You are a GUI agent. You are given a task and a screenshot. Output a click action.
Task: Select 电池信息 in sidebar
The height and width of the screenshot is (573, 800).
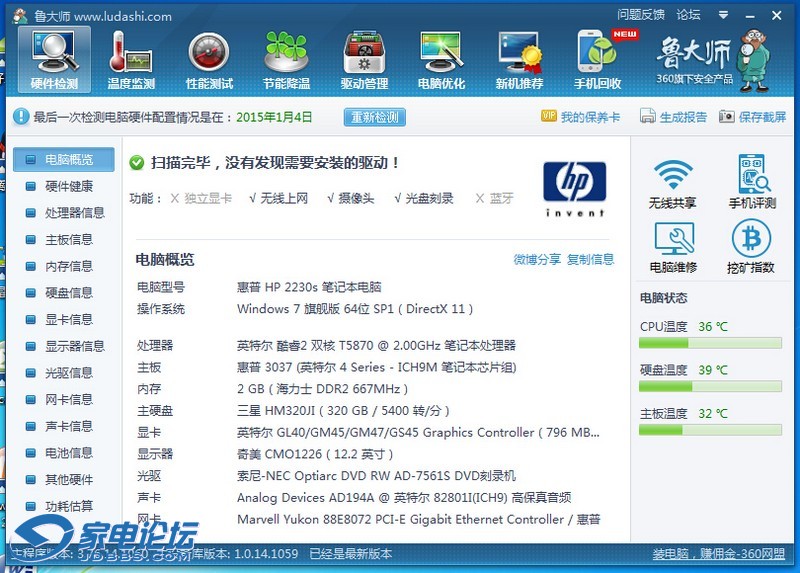coord(64,453)
